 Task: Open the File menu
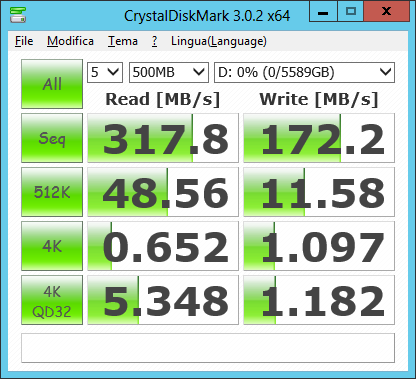[x=24, y=41]
